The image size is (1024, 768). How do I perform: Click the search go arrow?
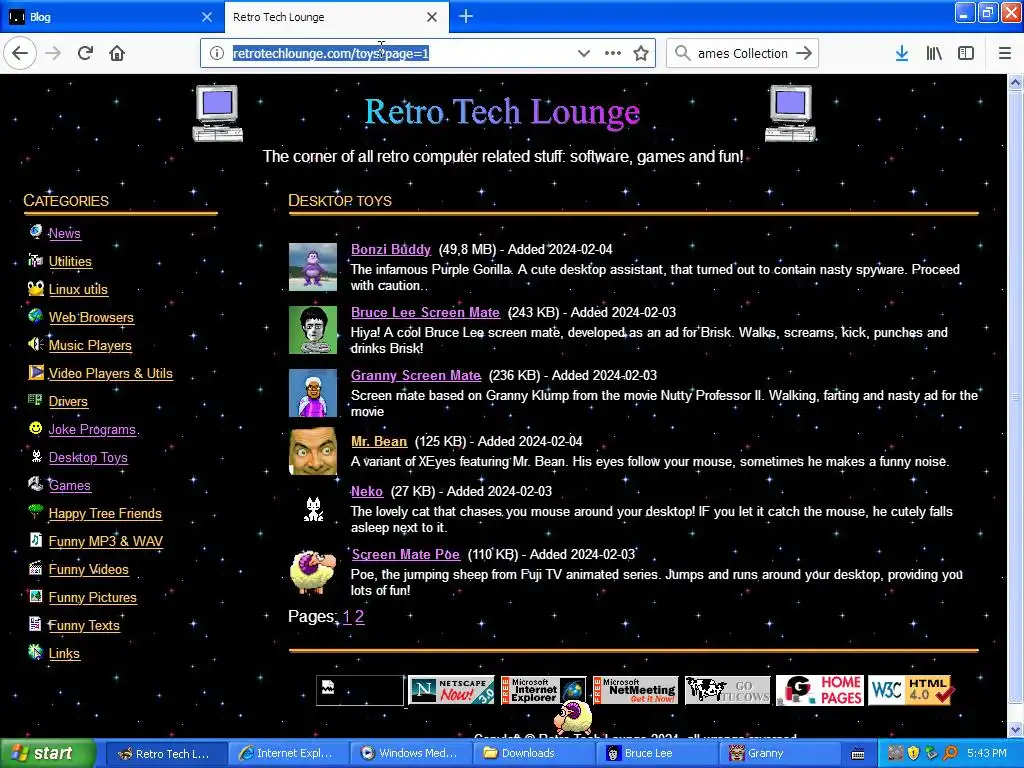804,54
